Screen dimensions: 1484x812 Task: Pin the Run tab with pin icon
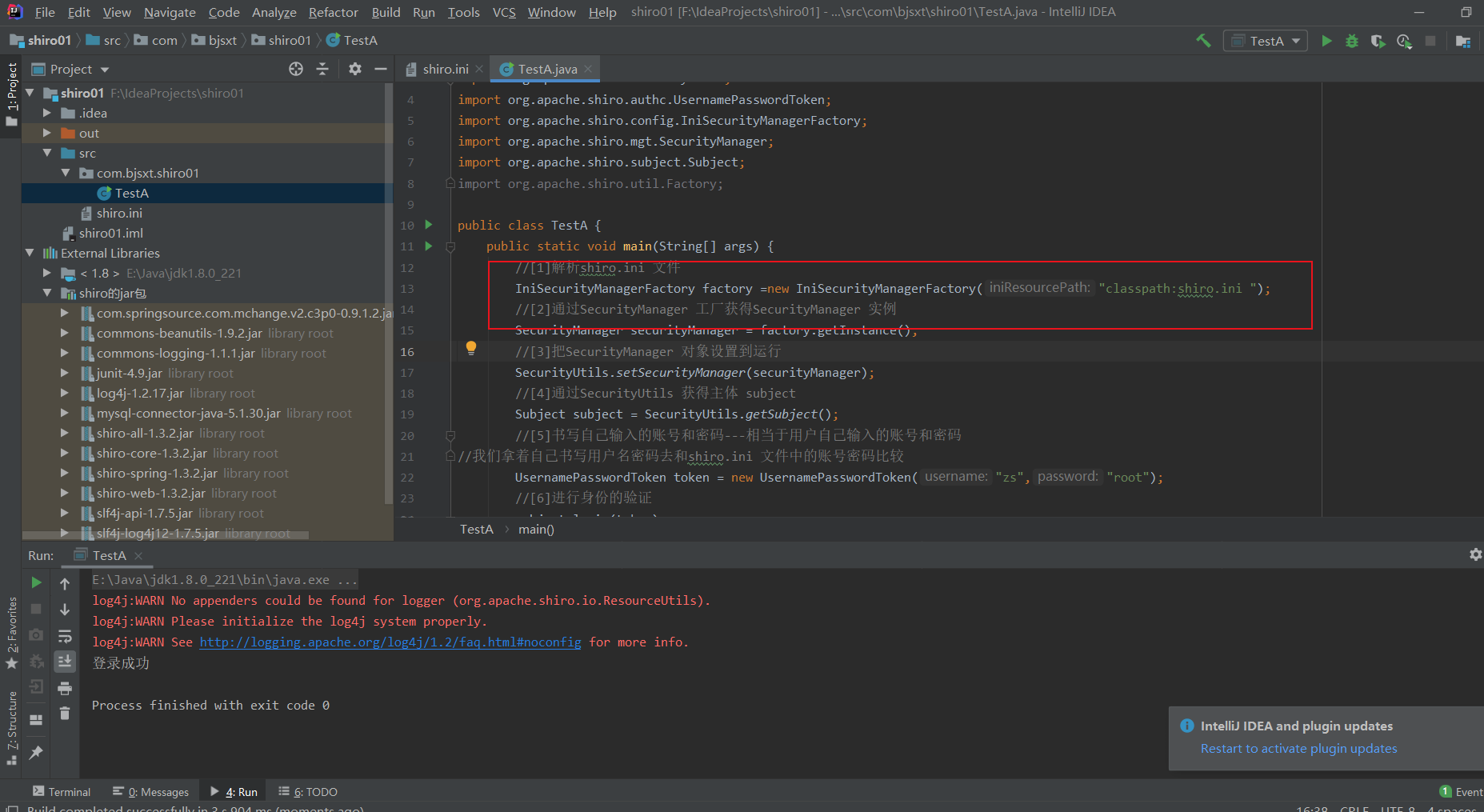tap(36, 753)
